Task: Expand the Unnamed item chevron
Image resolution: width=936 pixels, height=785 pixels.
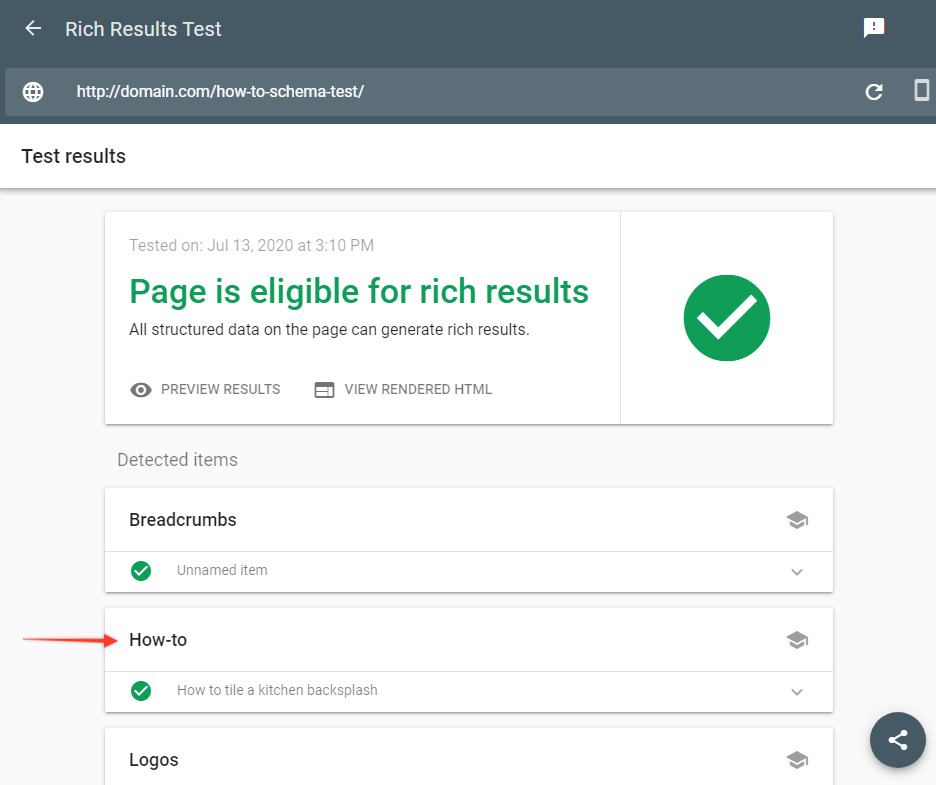Action: click(797, 572)
